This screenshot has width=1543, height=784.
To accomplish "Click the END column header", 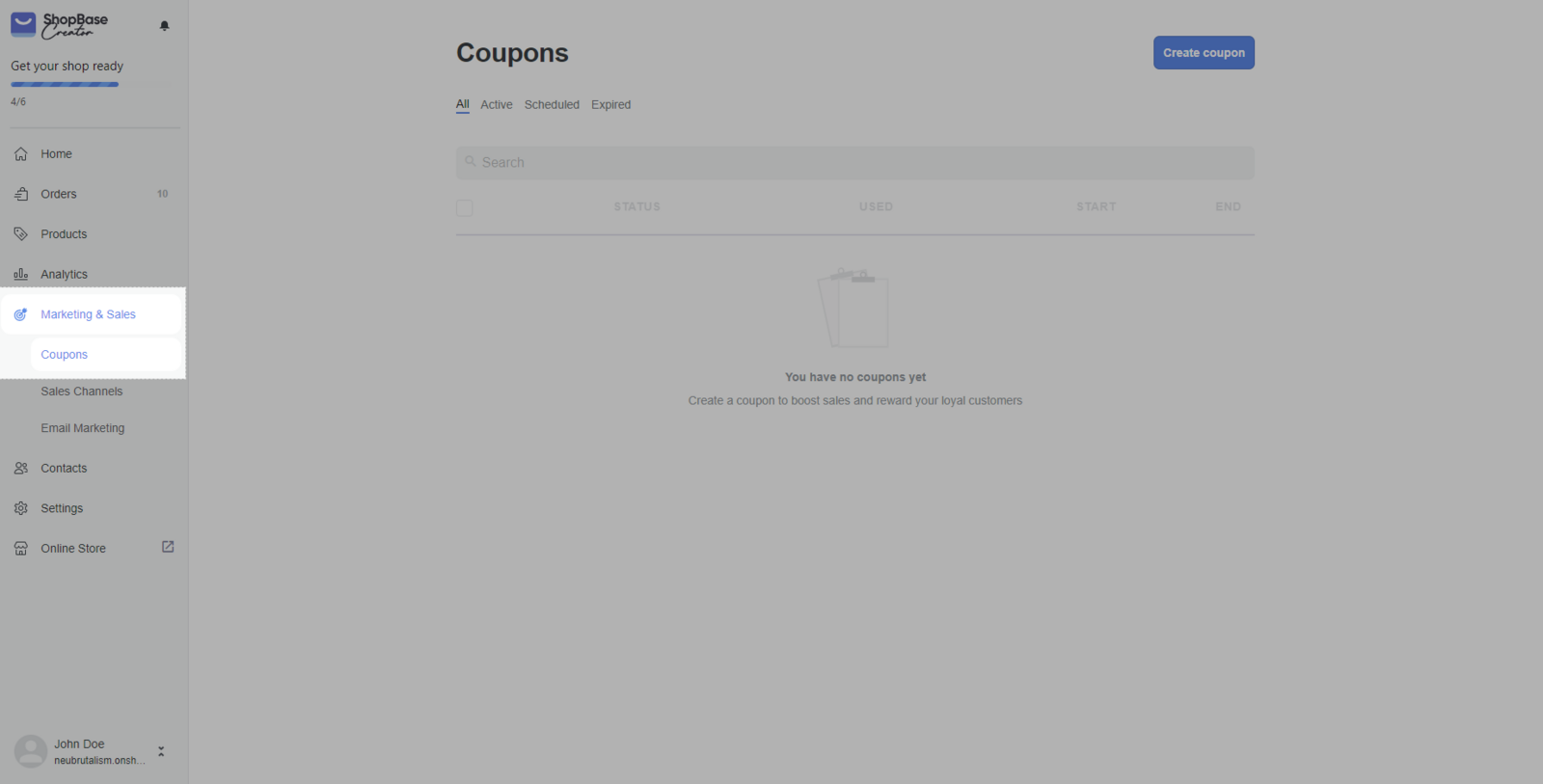I will coord(1229,207).
